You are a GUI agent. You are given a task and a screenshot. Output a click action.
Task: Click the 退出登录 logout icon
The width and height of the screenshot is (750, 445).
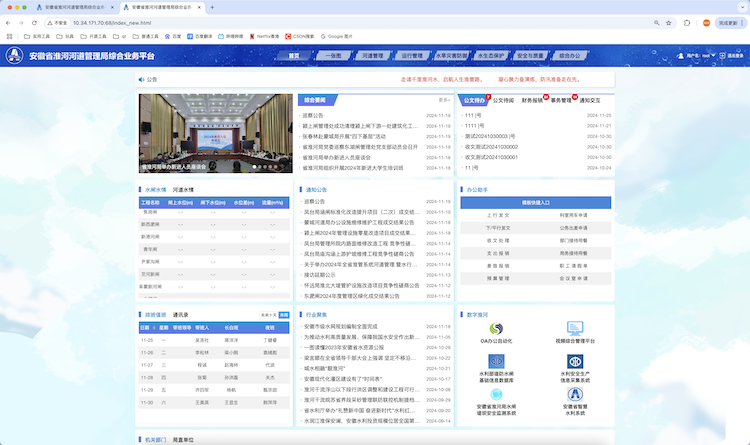(x=722, y=56)
